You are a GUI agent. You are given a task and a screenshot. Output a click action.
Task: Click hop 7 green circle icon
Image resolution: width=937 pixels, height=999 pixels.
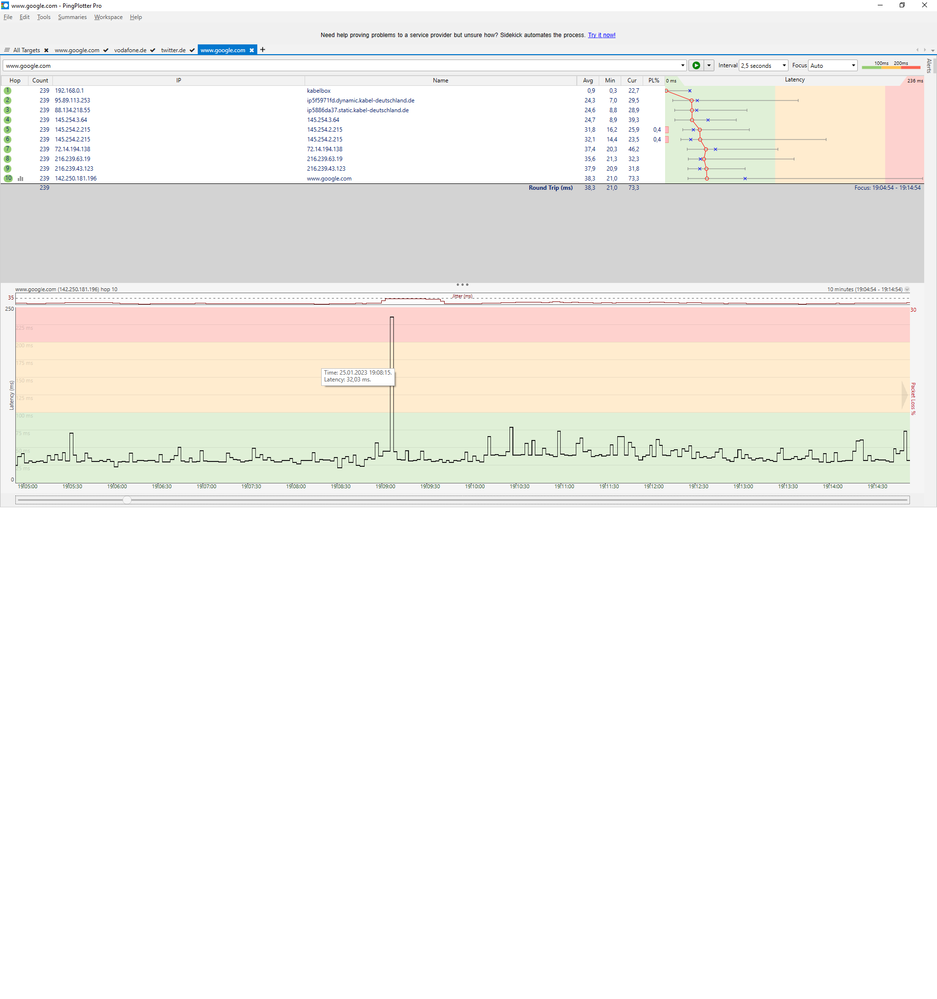pyautogui.click(x=8, y=149)
